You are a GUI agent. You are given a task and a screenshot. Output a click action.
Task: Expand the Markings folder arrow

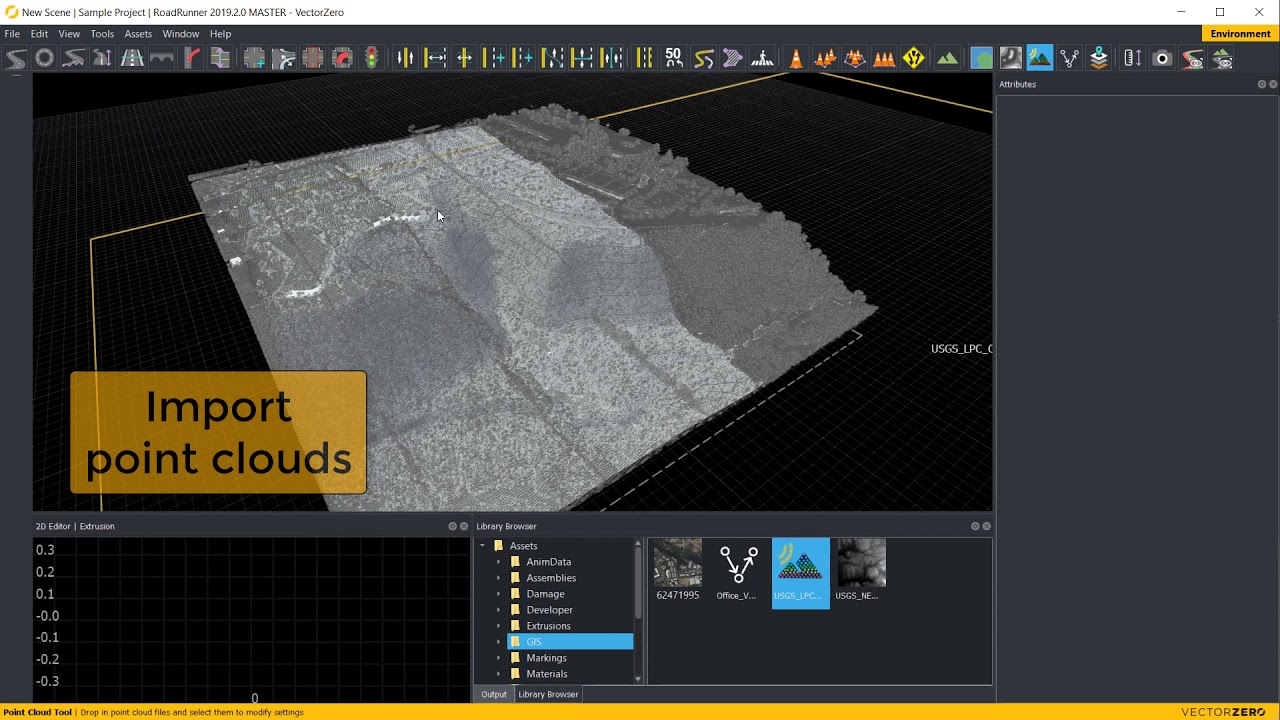499,658
